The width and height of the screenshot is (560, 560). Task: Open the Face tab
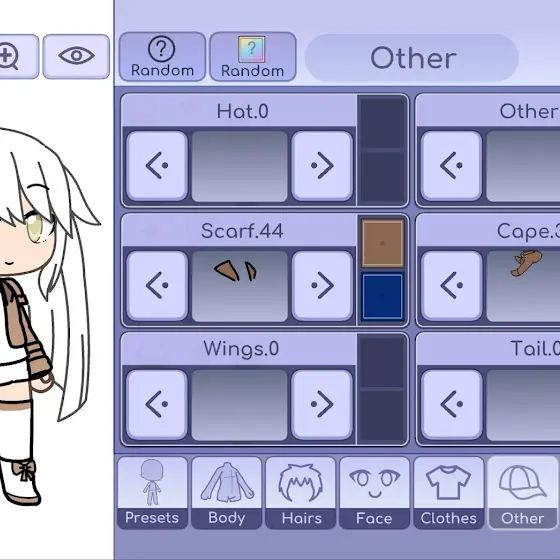tap(375, 492)
